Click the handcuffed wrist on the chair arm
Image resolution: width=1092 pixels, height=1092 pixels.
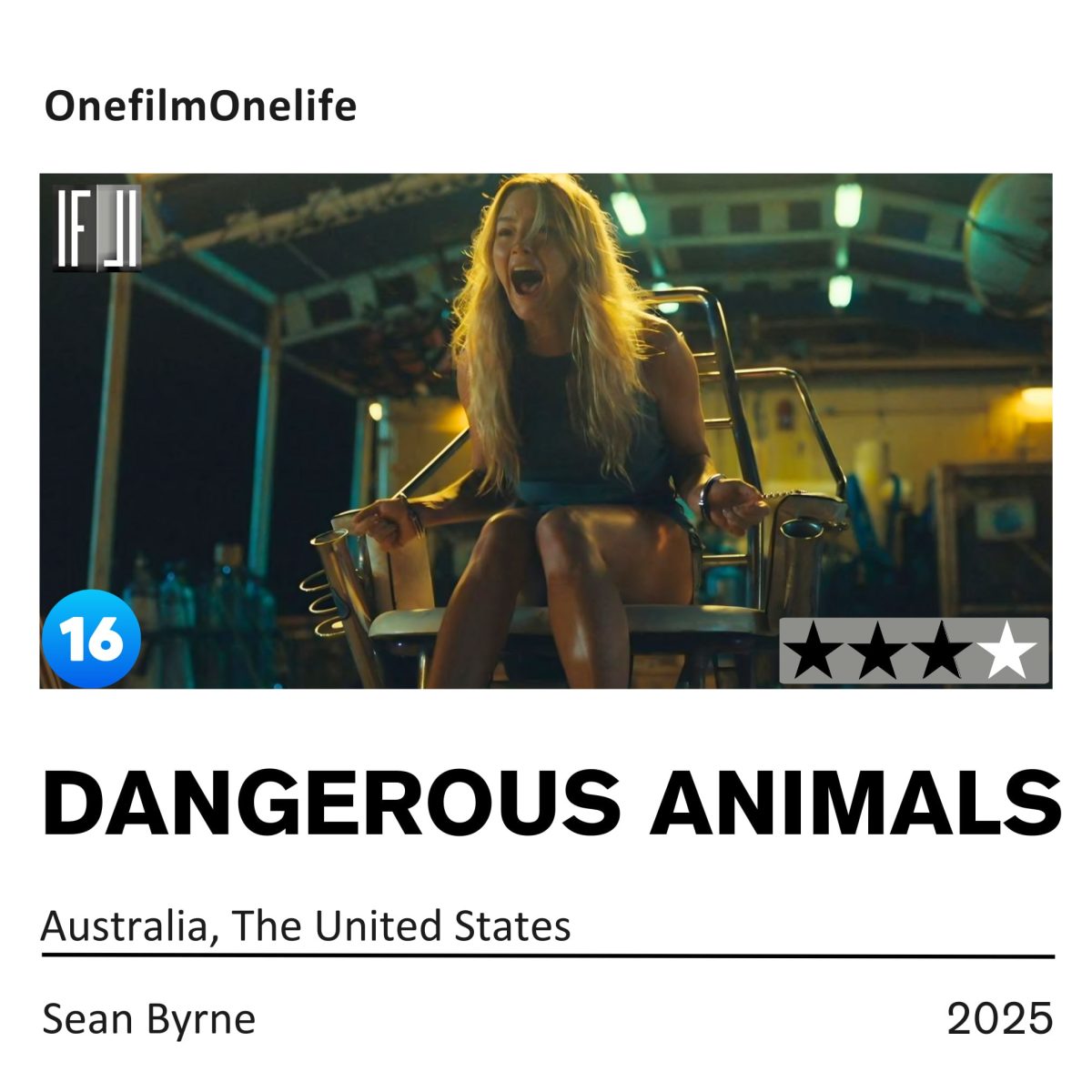(713, 497)
